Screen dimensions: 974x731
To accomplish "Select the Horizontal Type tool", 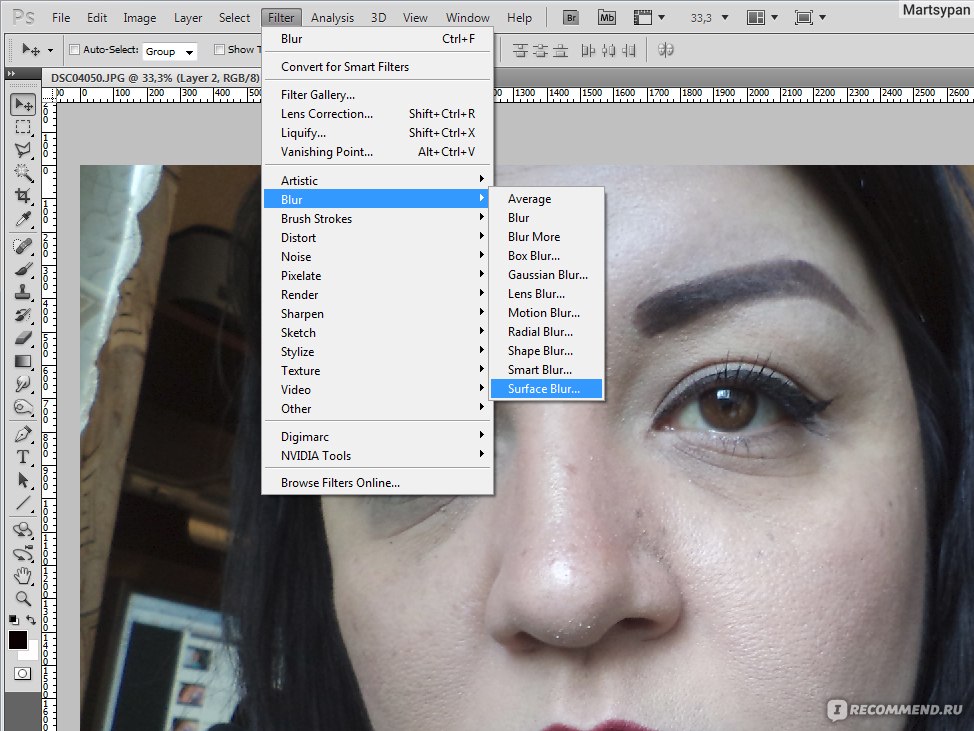I will (22, 457).
